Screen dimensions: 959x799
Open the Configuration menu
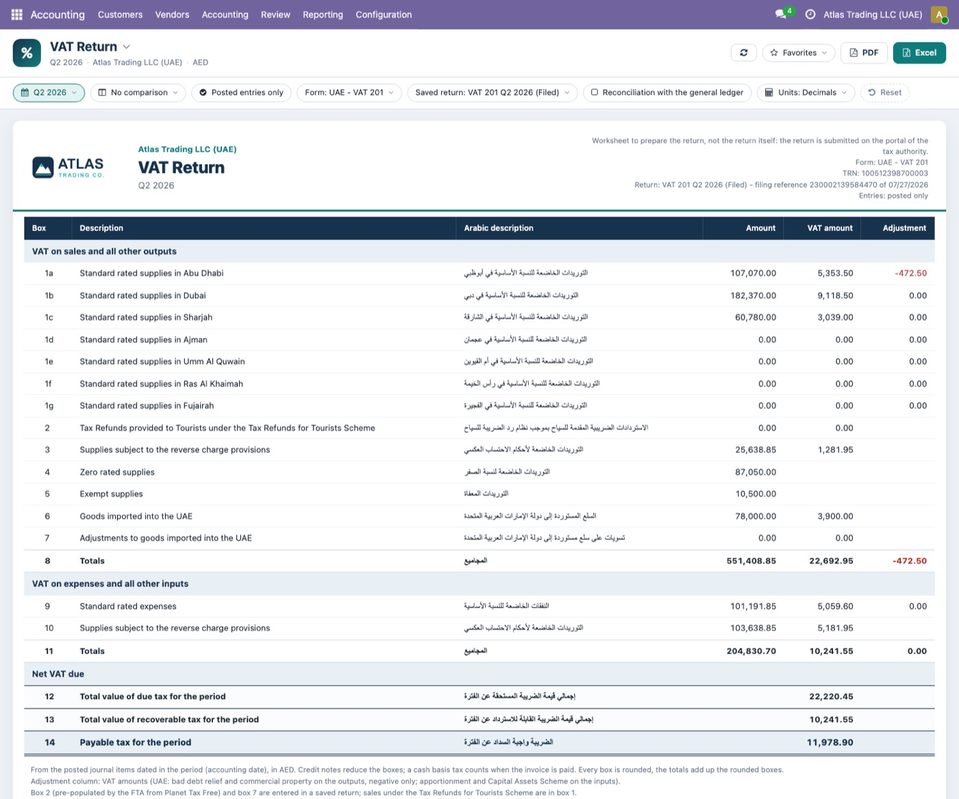pyautogui.click(x=383, y=14)
